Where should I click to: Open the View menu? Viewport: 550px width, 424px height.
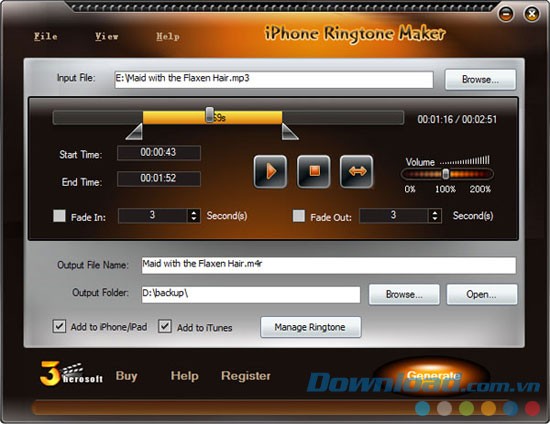click(107, 36)
